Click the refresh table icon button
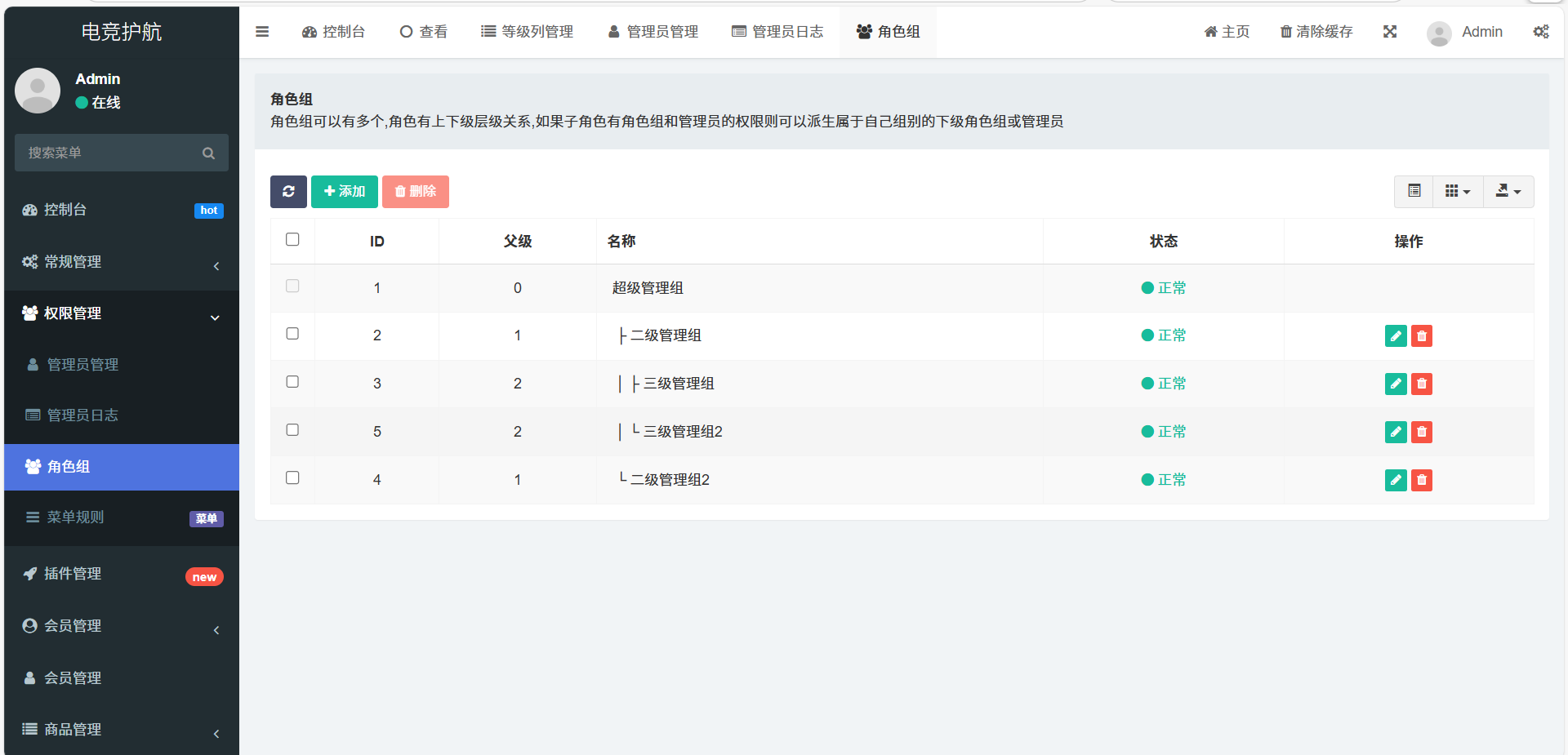The height and width of the screenshot is (755, 1568). 288,192
